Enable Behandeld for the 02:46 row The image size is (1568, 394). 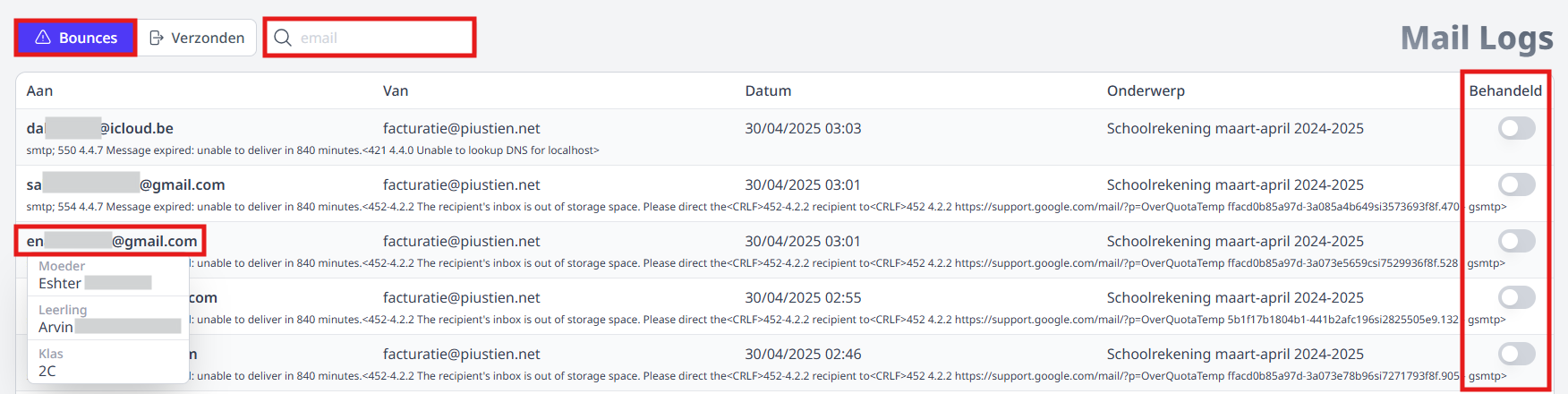coord(1517,354)
